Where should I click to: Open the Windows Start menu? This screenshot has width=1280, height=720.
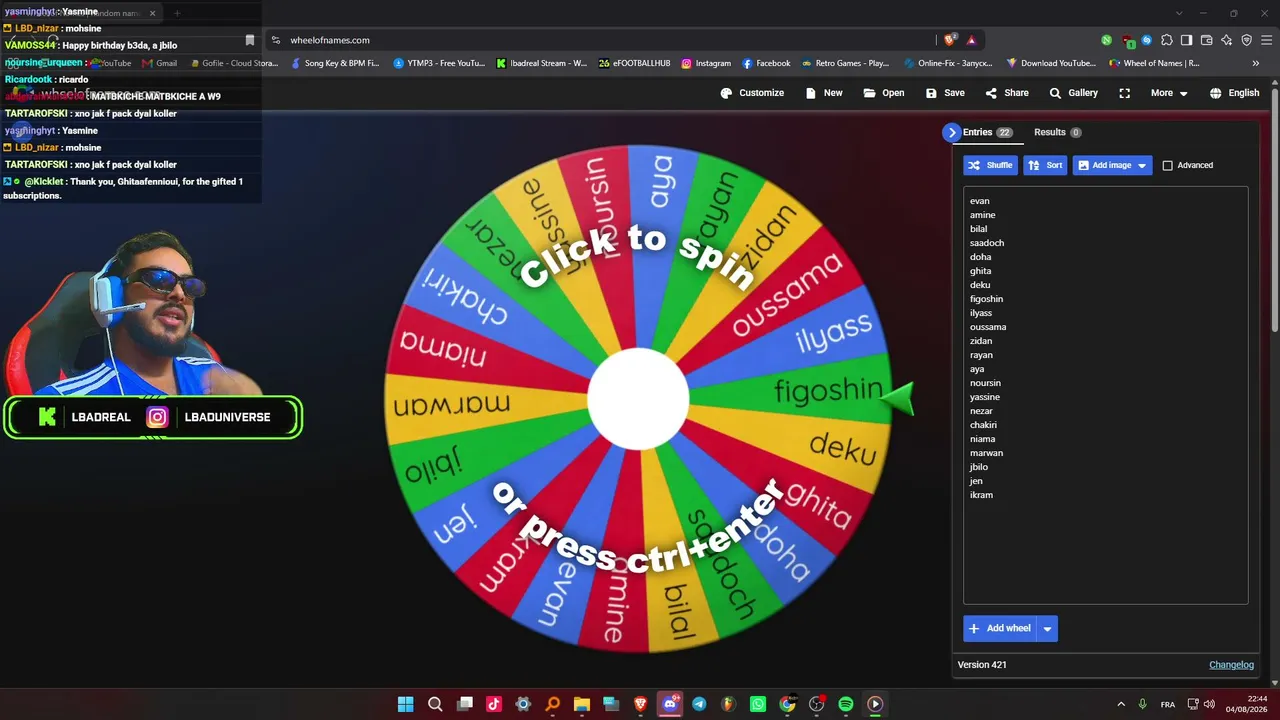pyautogui.click(x=405, y=704)
